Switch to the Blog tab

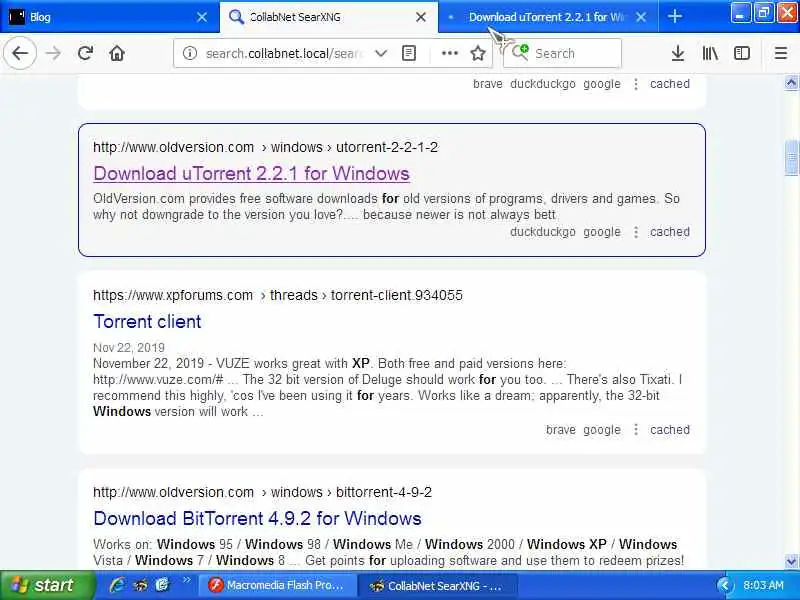[110, 17]
